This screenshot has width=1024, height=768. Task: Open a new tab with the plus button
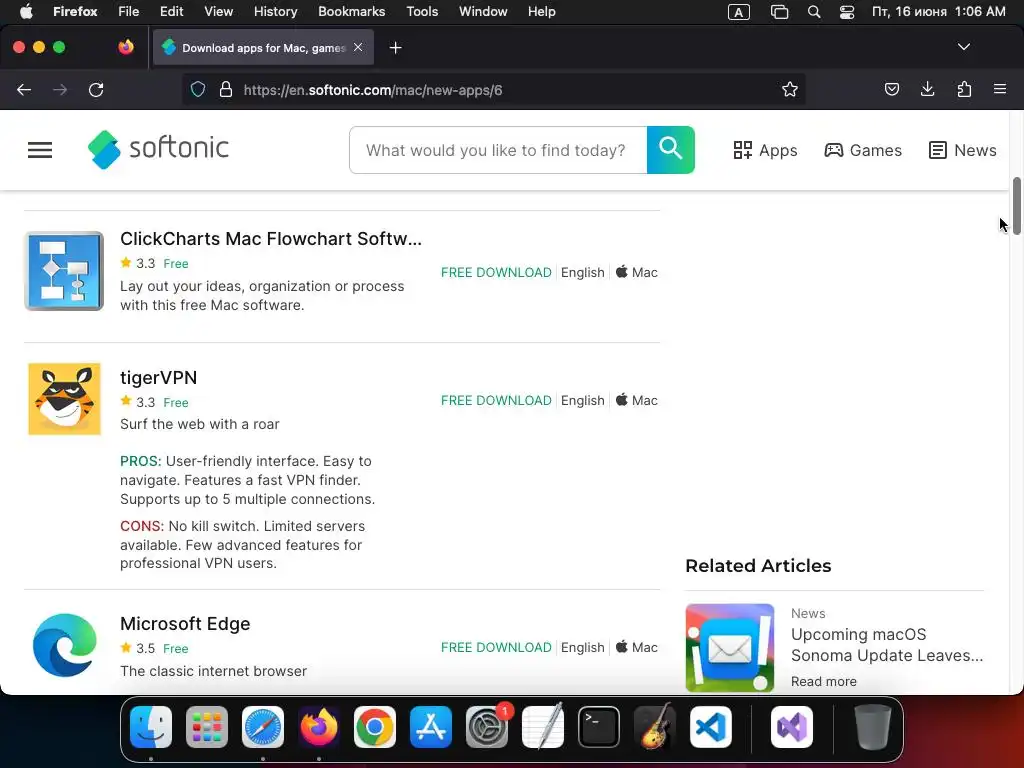tap(395, 48)
